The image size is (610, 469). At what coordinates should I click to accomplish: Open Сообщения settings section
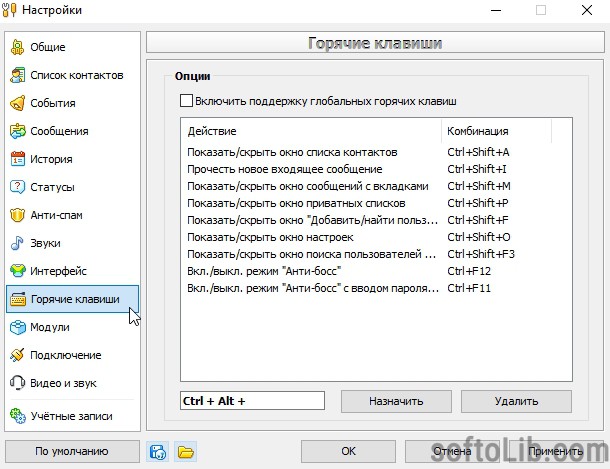click(72, 131)
